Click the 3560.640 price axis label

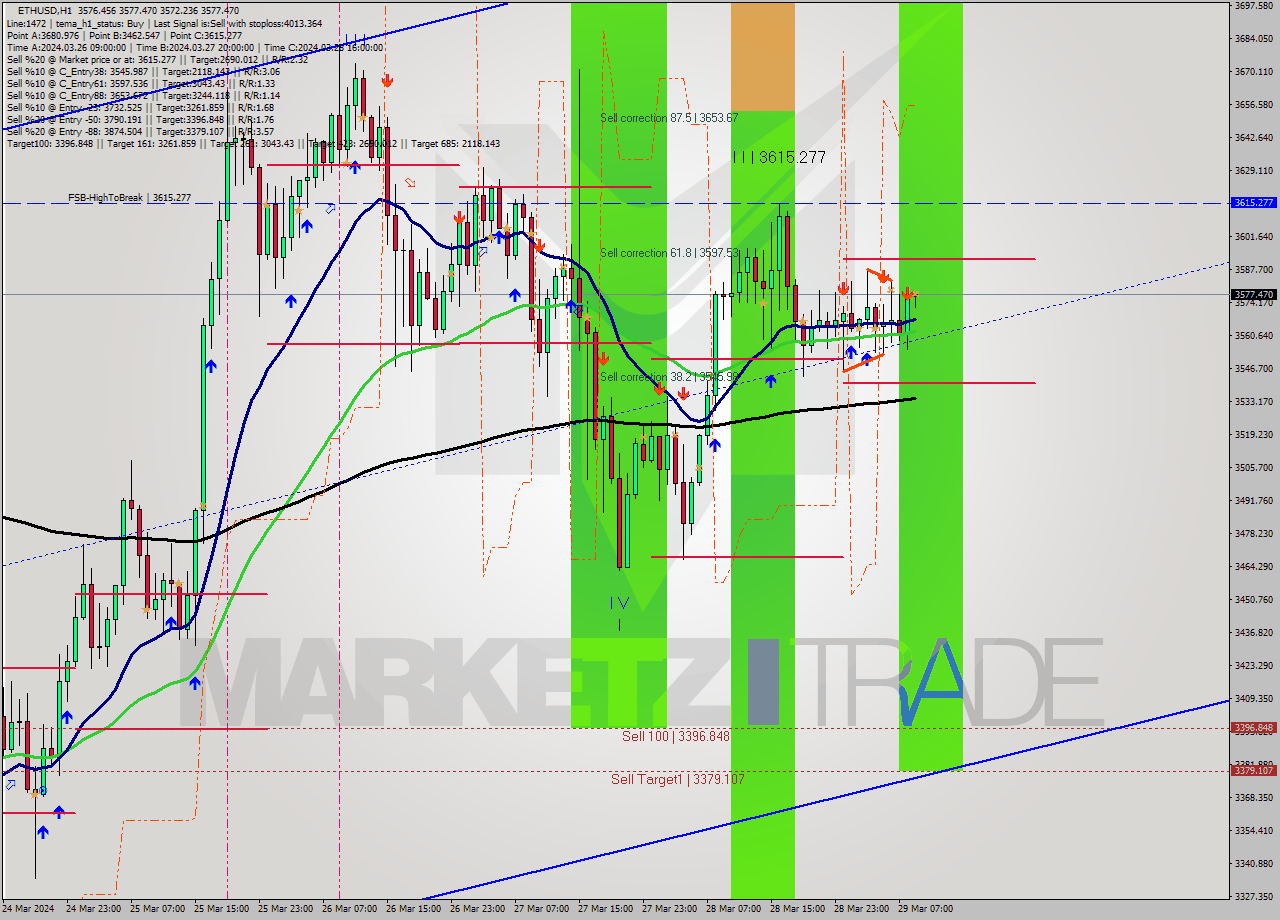(x=1253, y=336)
